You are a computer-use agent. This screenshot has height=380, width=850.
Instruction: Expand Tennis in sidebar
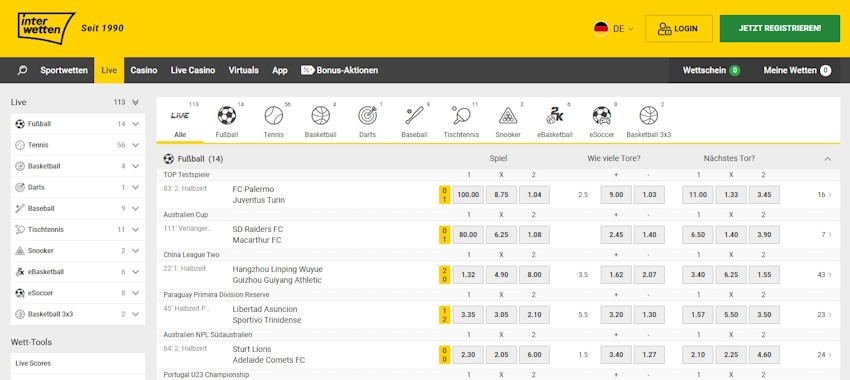coord(136,145)
